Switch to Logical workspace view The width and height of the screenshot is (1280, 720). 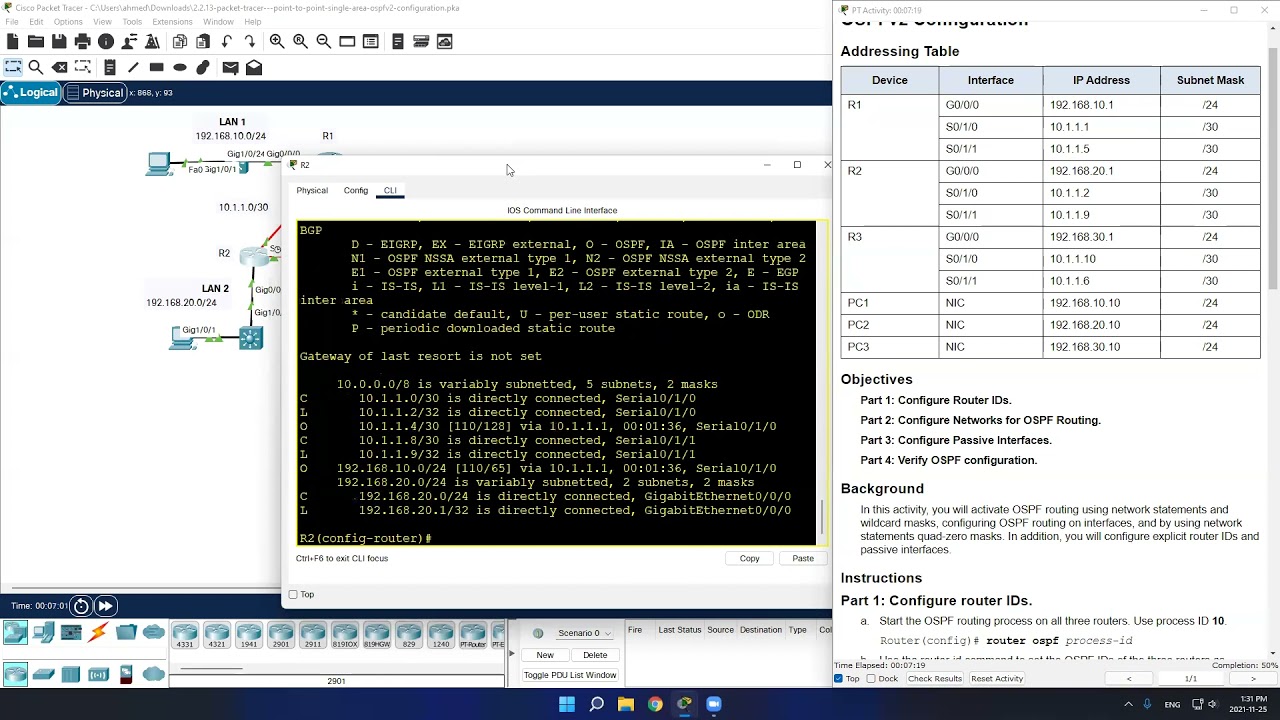click(x=31, y=93)
